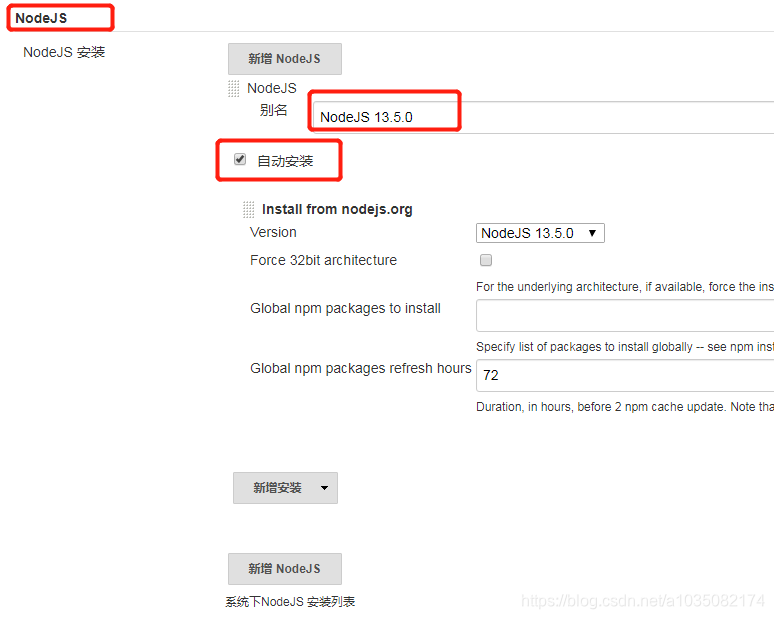Click the Force 32bit architecture label
The width and height of the screenshot is (774, 619).
click(x=323, y=260)
